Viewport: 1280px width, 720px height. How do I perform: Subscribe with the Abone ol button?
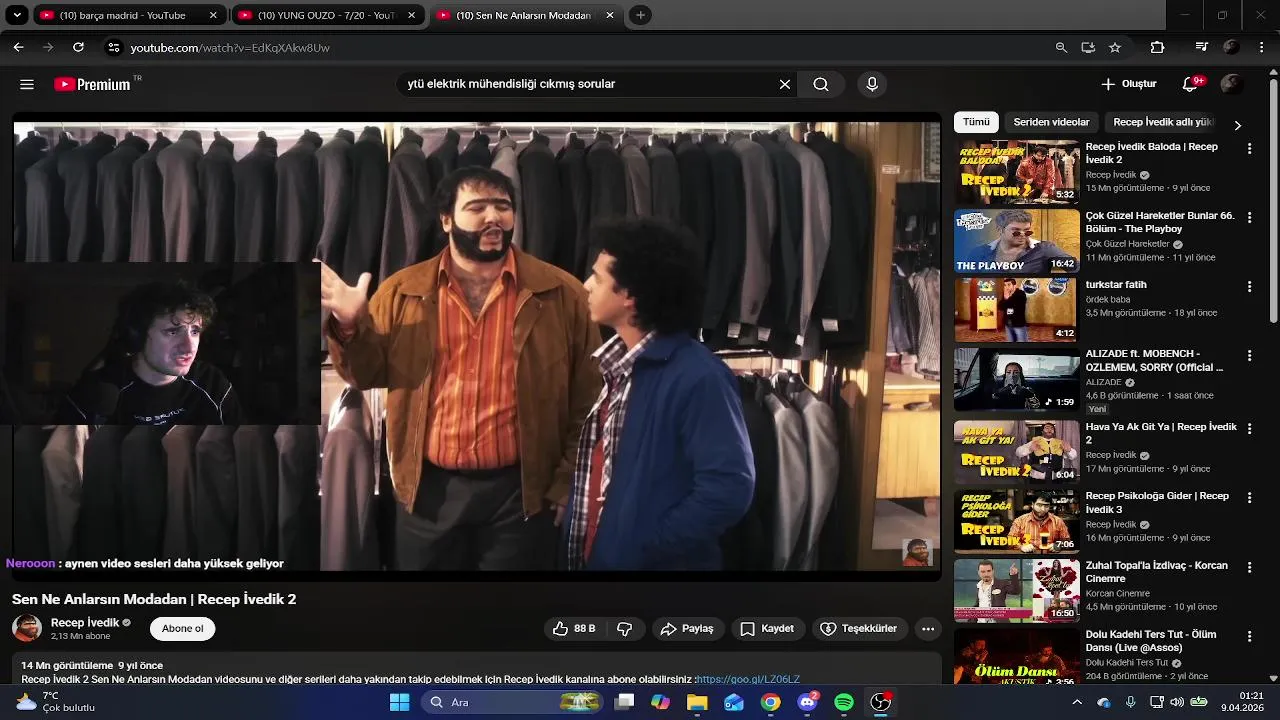tap(183, 629)
